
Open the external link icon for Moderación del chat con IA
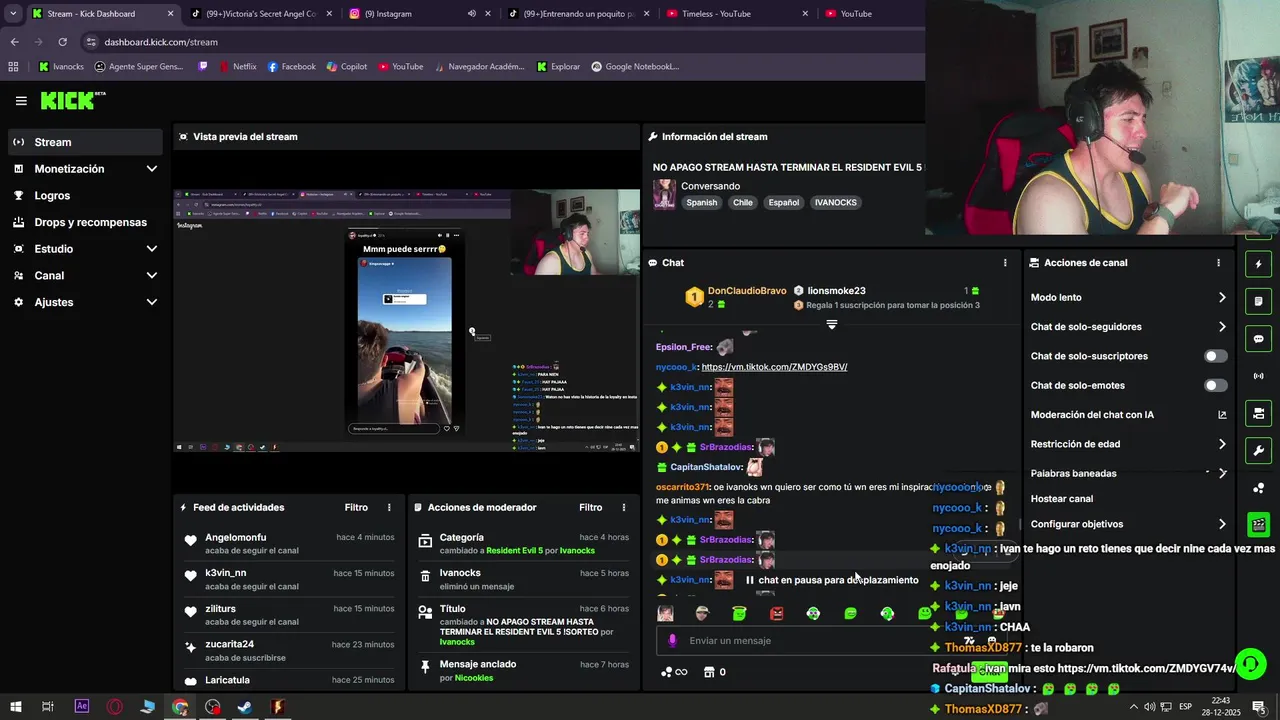(x=1222, y=415)
